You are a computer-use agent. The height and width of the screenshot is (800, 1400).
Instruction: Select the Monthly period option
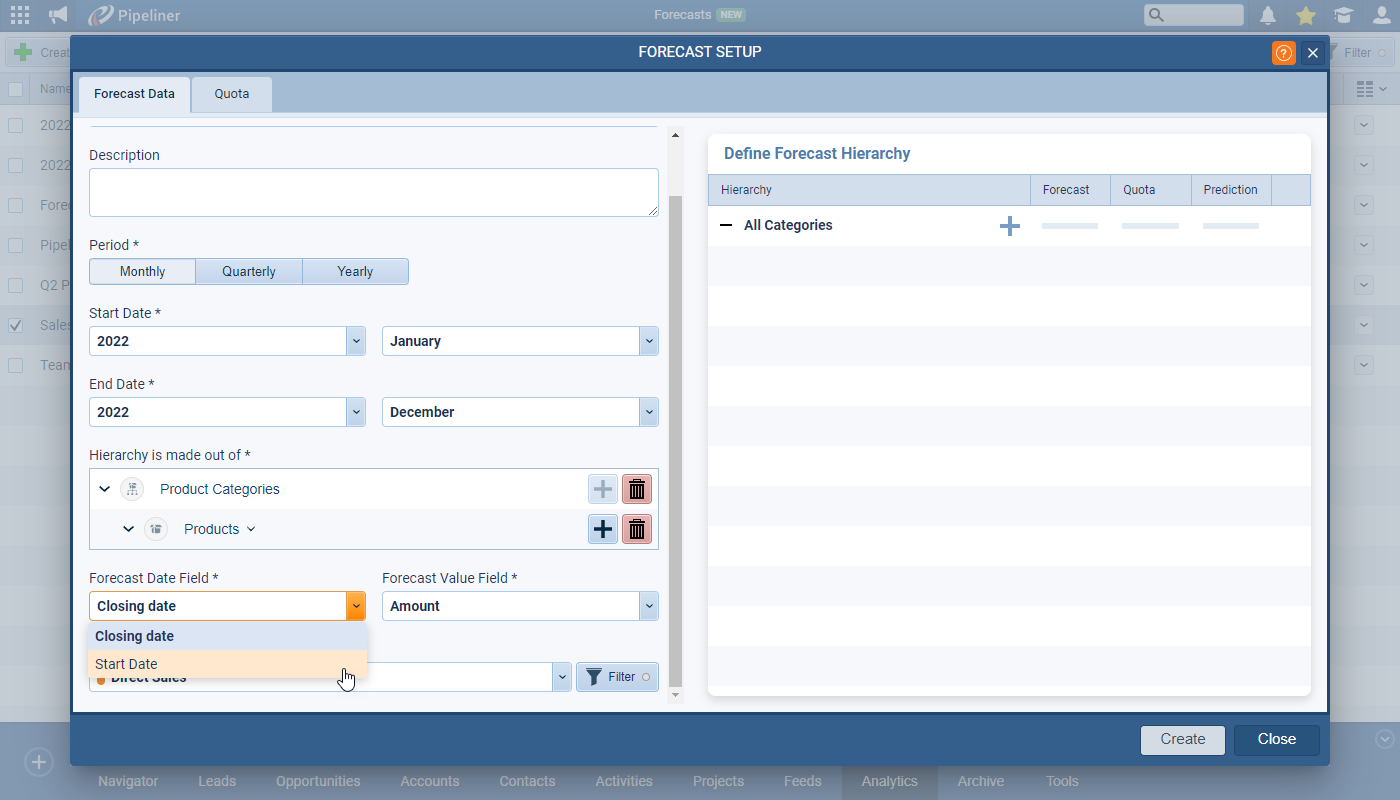click(x=142, y=271)
